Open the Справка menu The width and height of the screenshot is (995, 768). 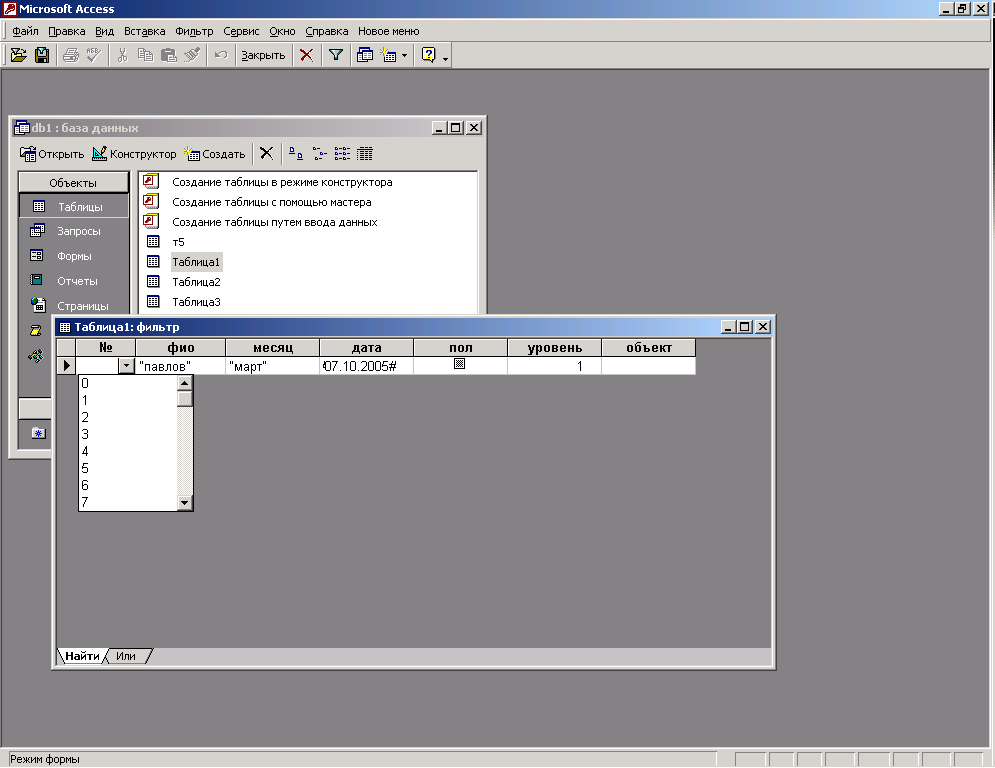pos(327,31)
